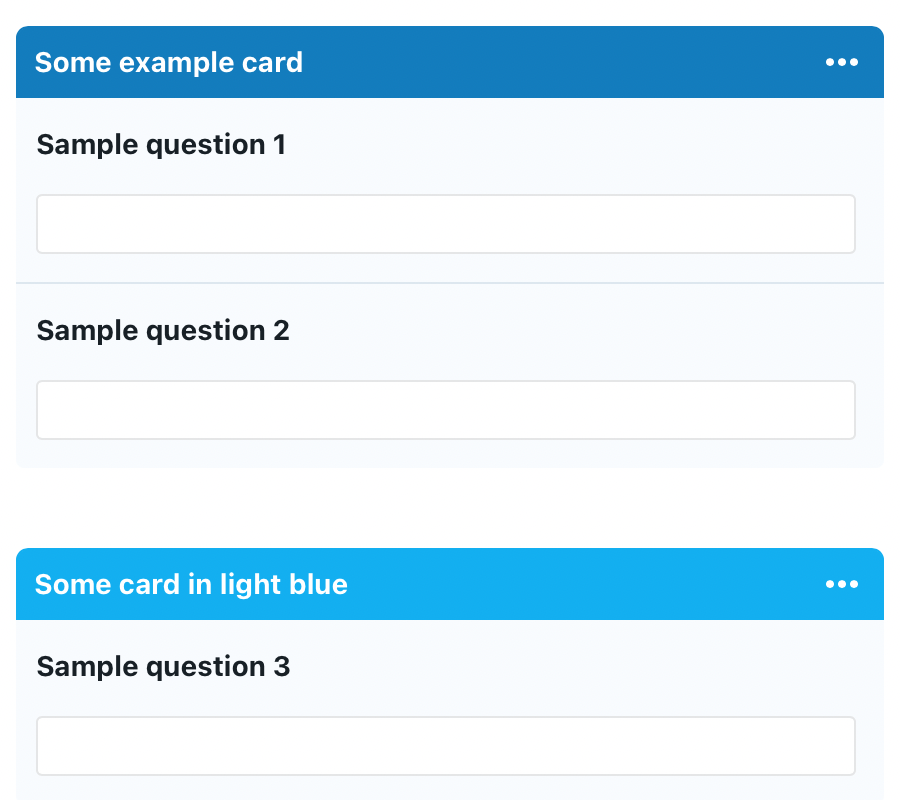Image resolution: width=900 pixels, height=800 pixels.
Task: Click the "Sample question 1" label
Action: pos(161,145)
